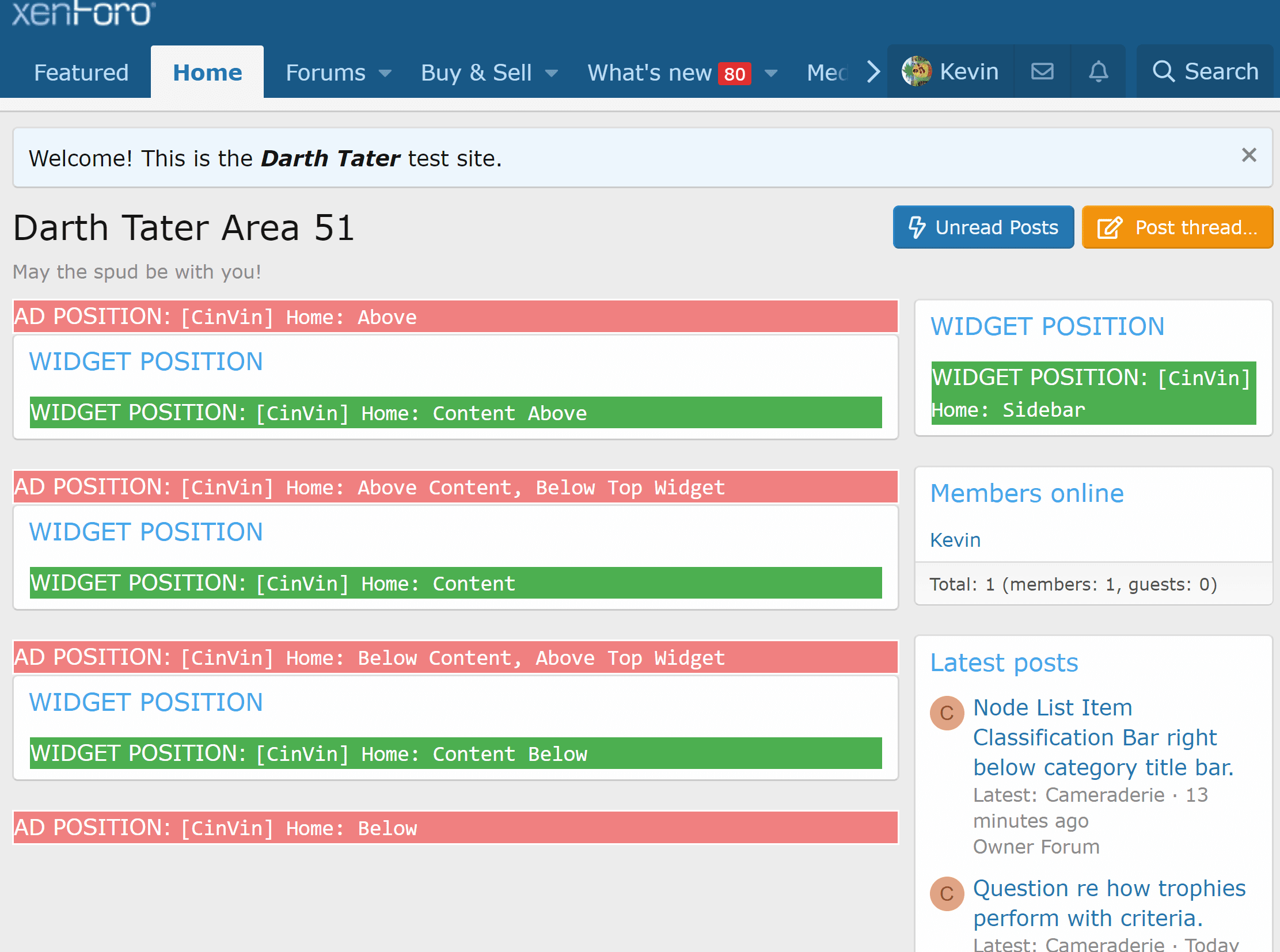Open Kevin in Members online
The height and width of the screenshot is (952, 1280).
pyautogui.click(x=955, y=540)
